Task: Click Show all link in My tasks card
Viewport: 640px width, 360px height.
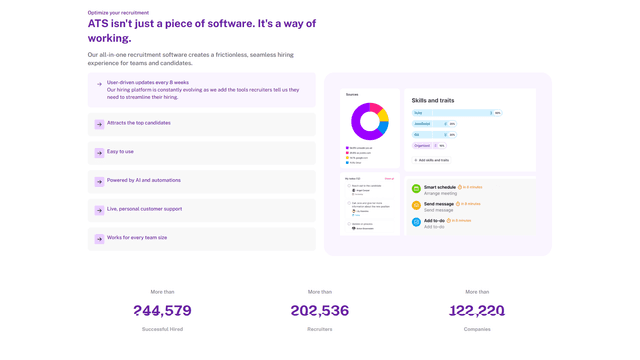Action: tap(389, 179)
